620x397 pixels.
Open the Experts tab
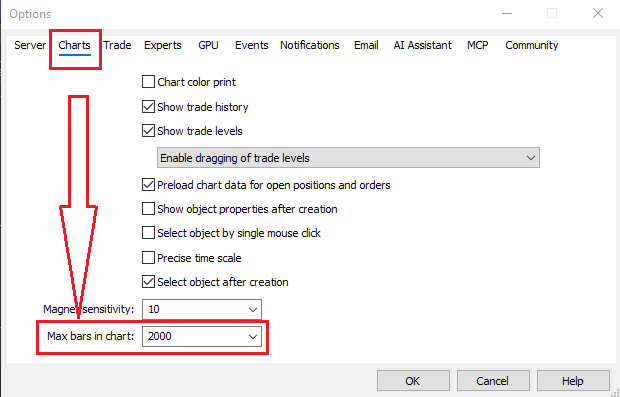(163, 45)
